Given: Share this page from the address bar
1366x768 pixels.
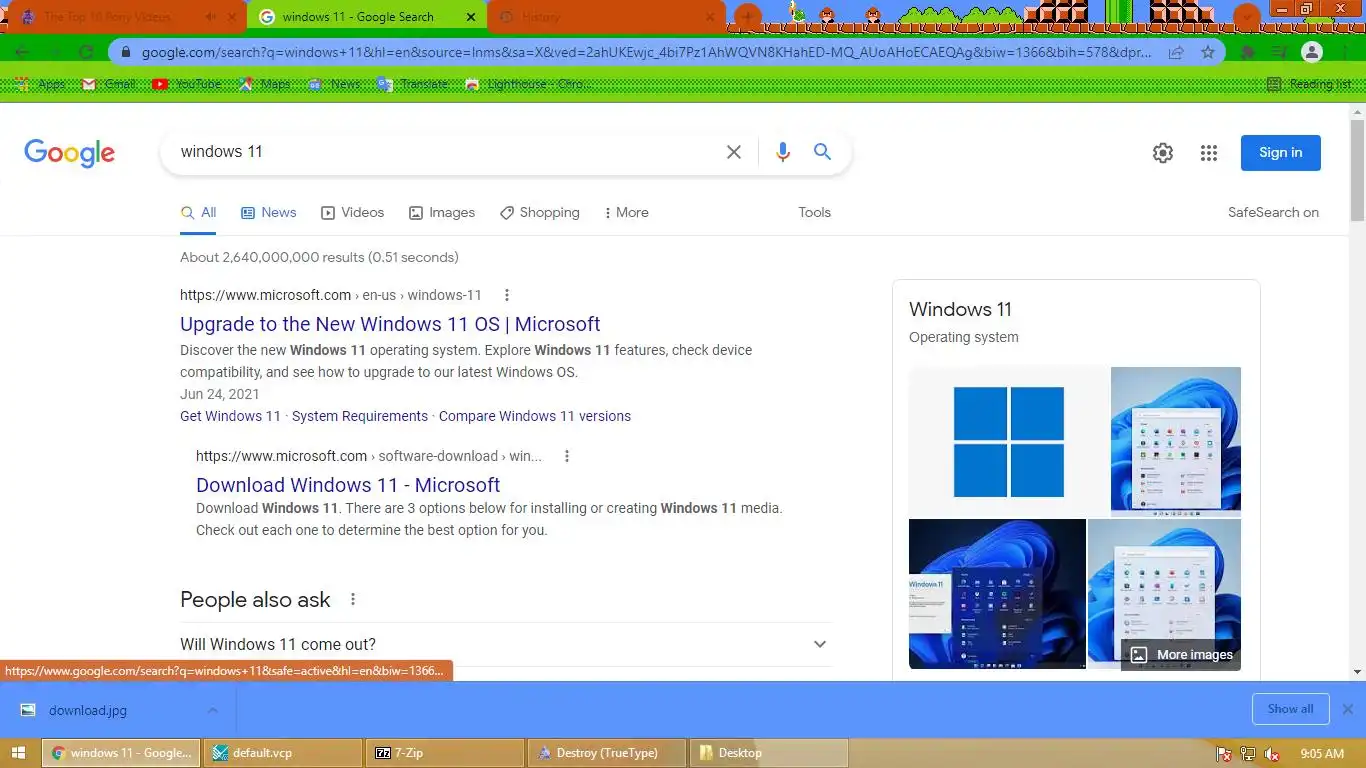Looking at the screenshot, I should pyautogui.click(x=1177, y=52).
